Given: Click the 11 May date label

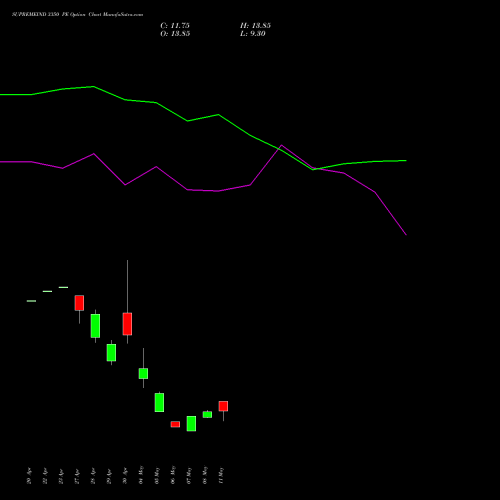Looking at the screenshot, I should 221,475.
